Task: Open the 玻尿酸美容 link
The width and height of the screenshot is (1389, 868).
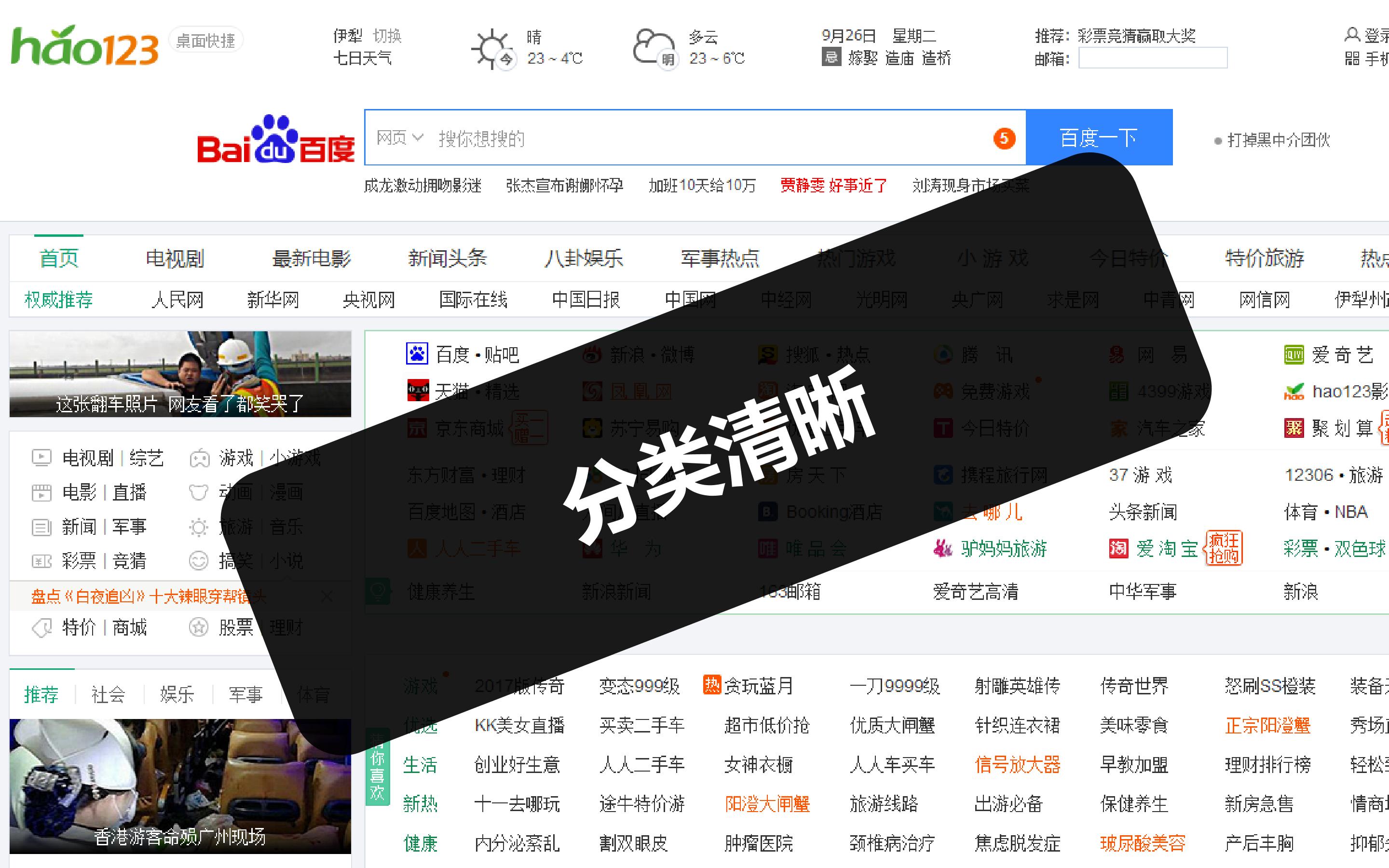Action: [x=1143, y=843]
